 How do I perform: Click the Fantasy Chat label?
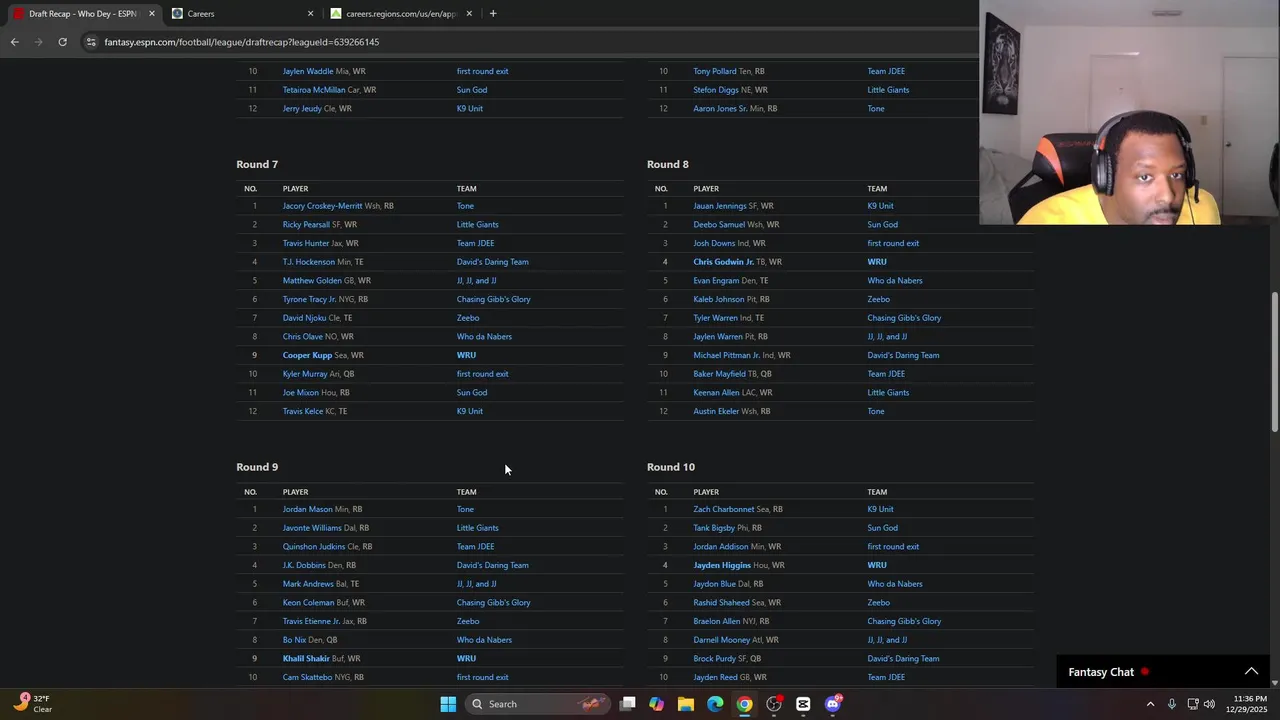(x=1101, y=672)
